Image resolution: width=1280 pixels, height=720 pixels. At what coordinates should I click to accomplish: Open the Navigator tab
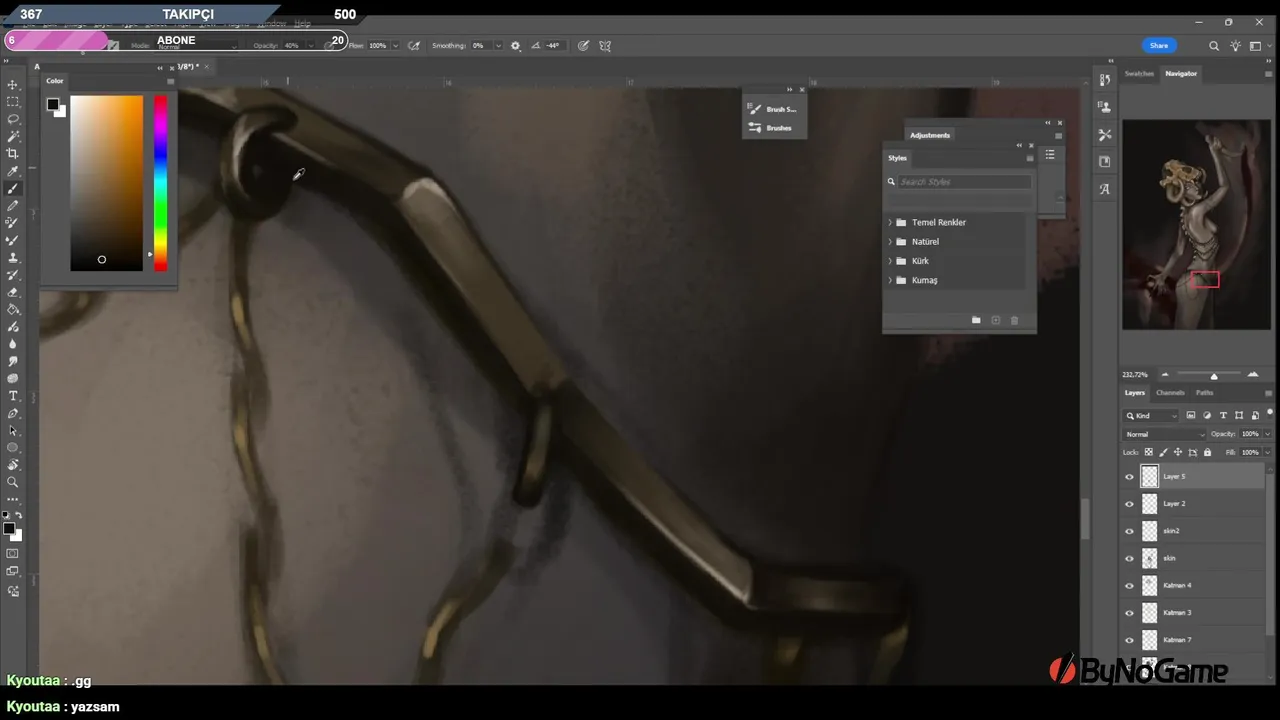pyautogui.click(x=1181, y=74)
